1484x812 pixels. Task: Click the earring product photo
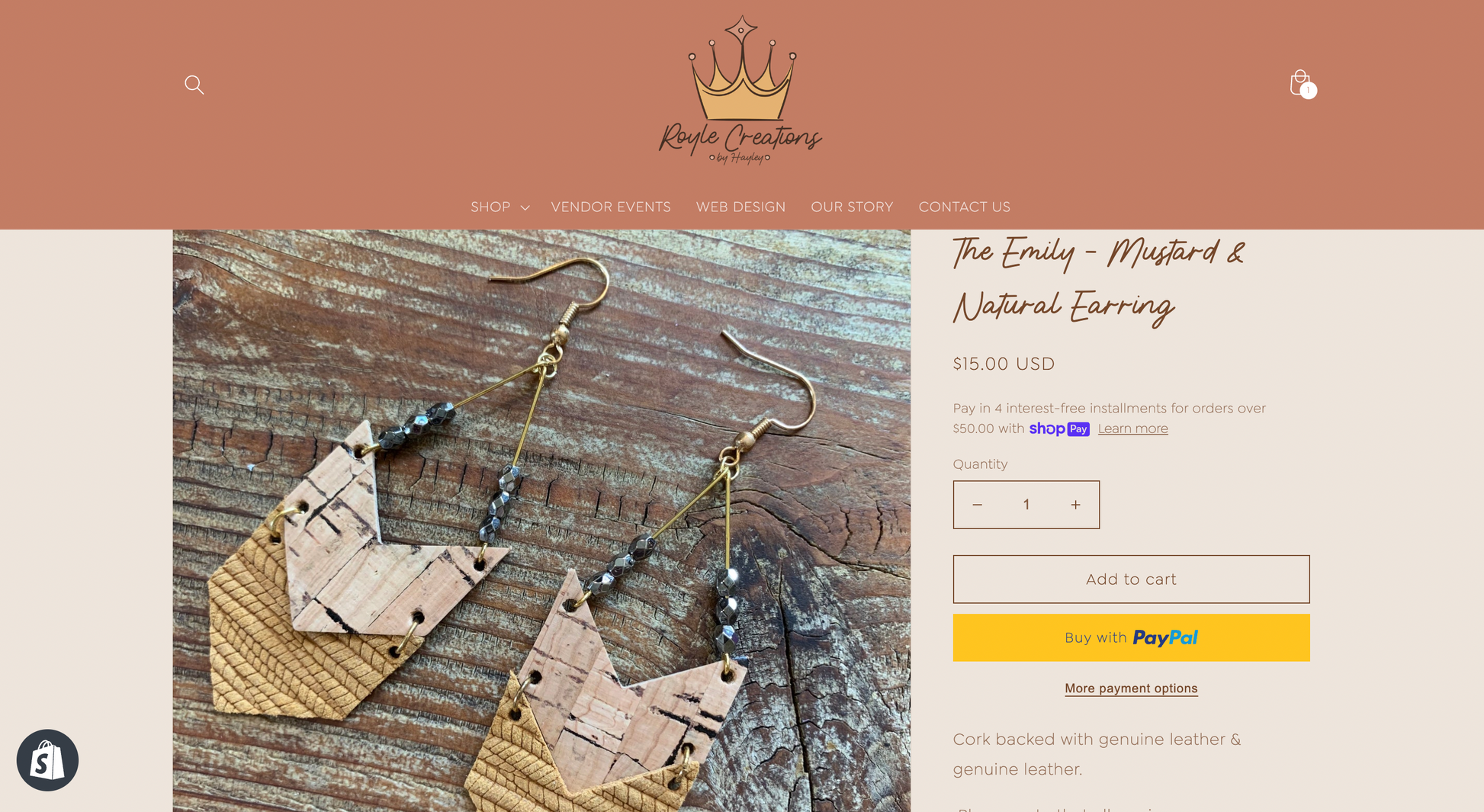tap(541, 521)
